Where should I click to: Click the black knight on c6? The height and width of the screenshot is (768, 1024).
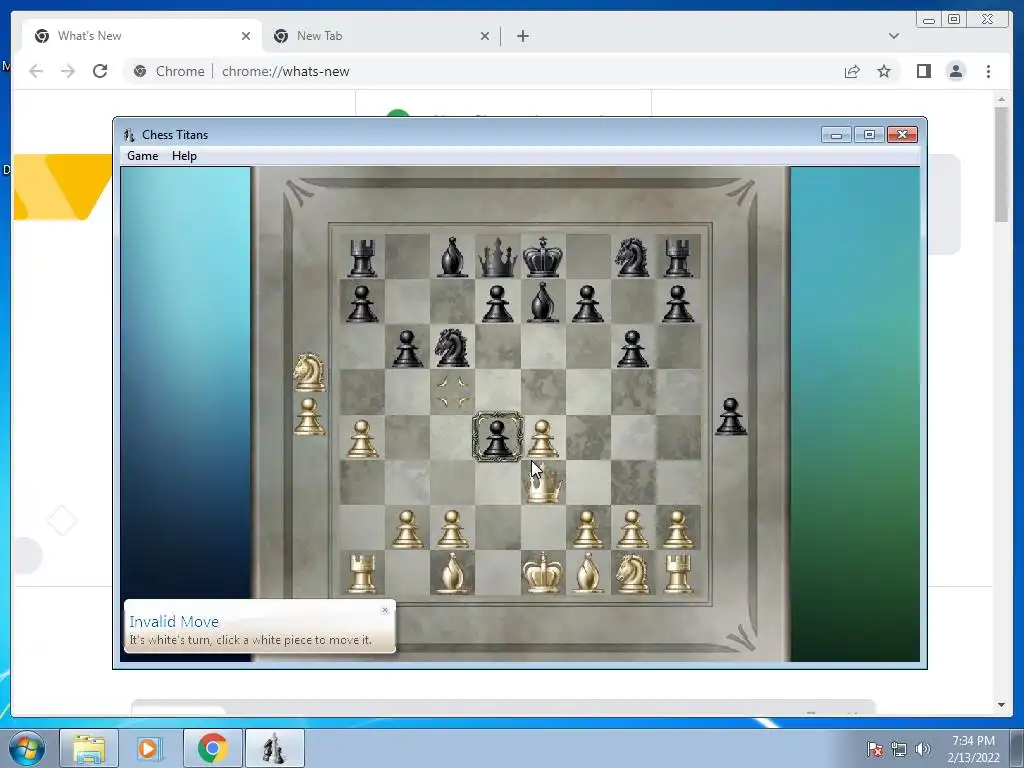[452, 347]
